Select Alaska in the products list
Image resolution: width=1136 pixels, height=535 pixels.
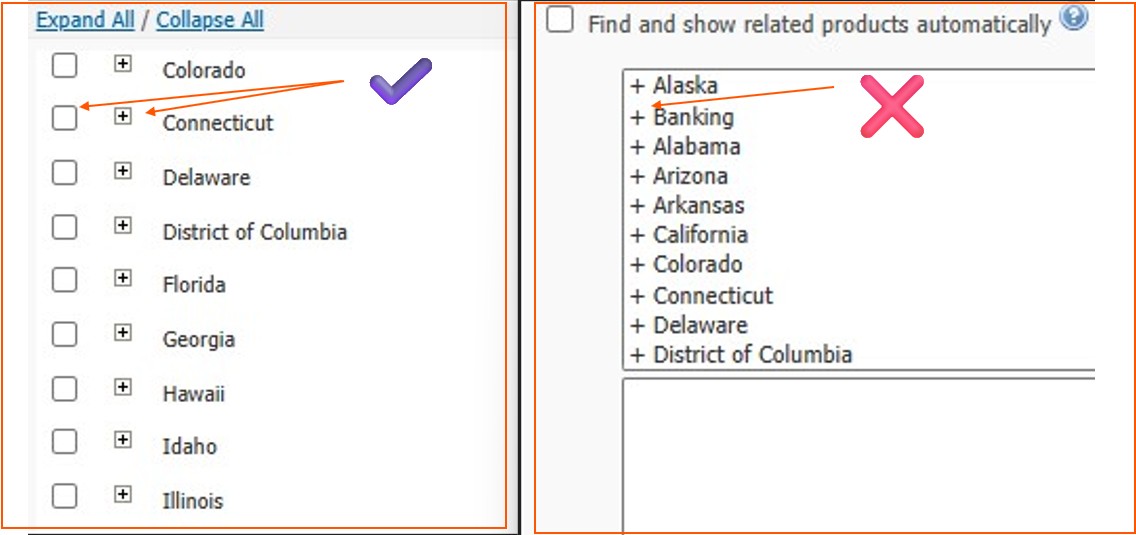(685, 86)
